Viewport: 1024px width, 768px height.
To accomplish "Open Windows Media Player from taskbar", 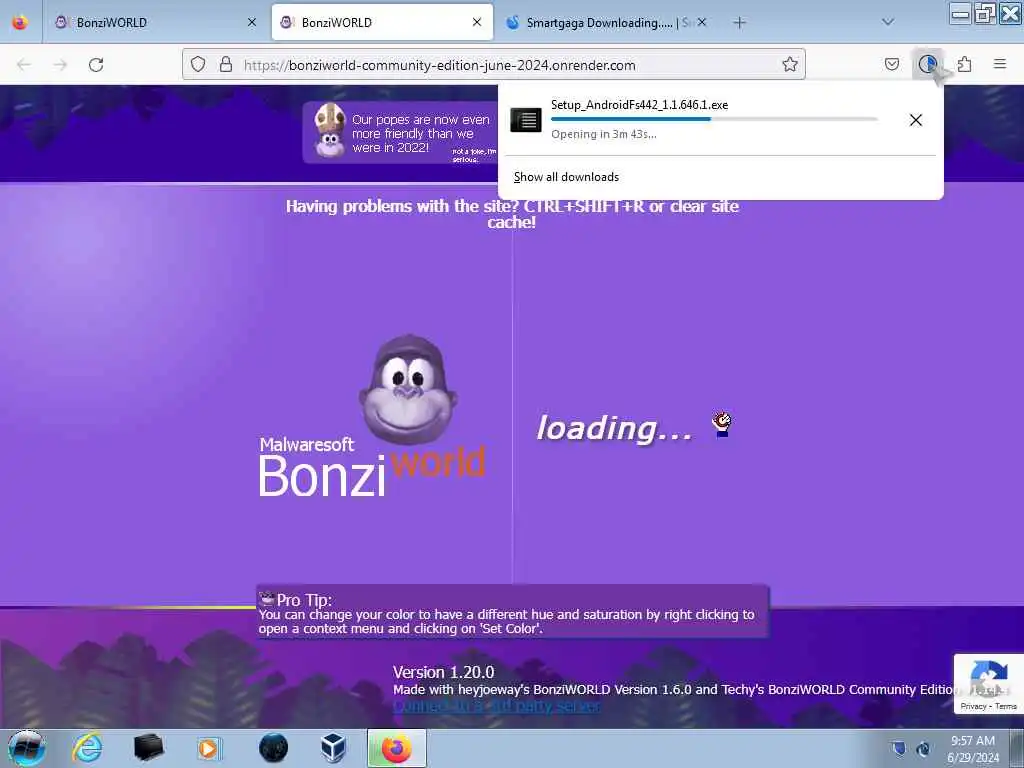I will pos(209,748).
